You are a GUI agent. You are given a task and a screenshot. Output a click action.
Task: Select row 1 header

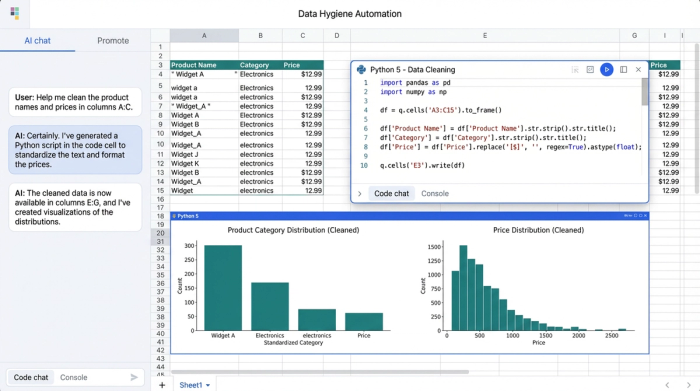[x=160, y=47]
